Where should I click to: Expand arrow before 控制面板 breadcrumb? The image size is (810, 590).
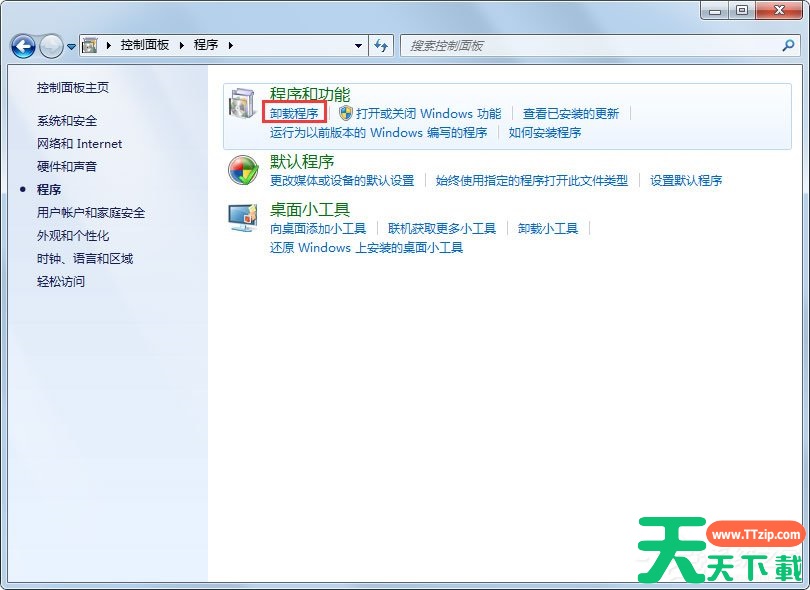coord(109,45)
